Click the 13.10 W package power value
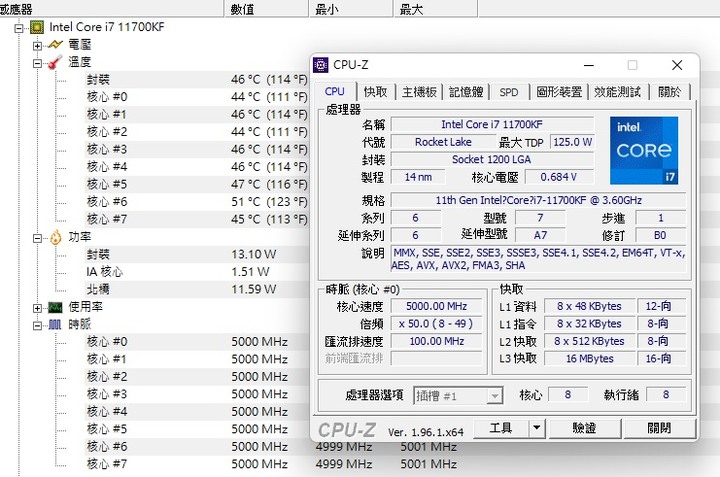720x477 pixels. click(253, 254)
